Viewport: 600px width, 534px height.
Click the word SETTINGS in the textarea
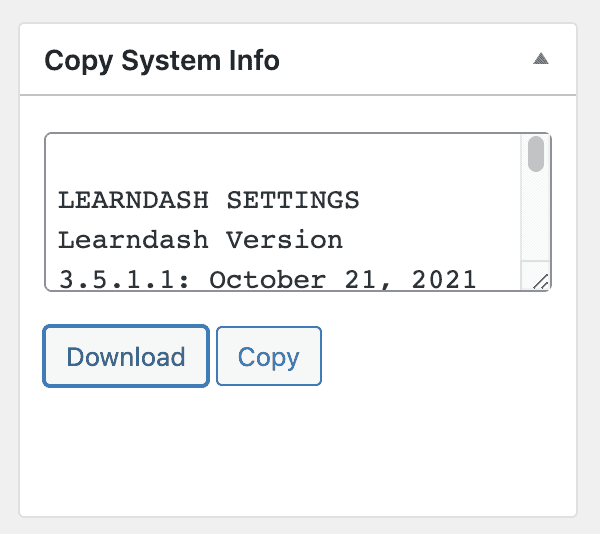[293, 200]
